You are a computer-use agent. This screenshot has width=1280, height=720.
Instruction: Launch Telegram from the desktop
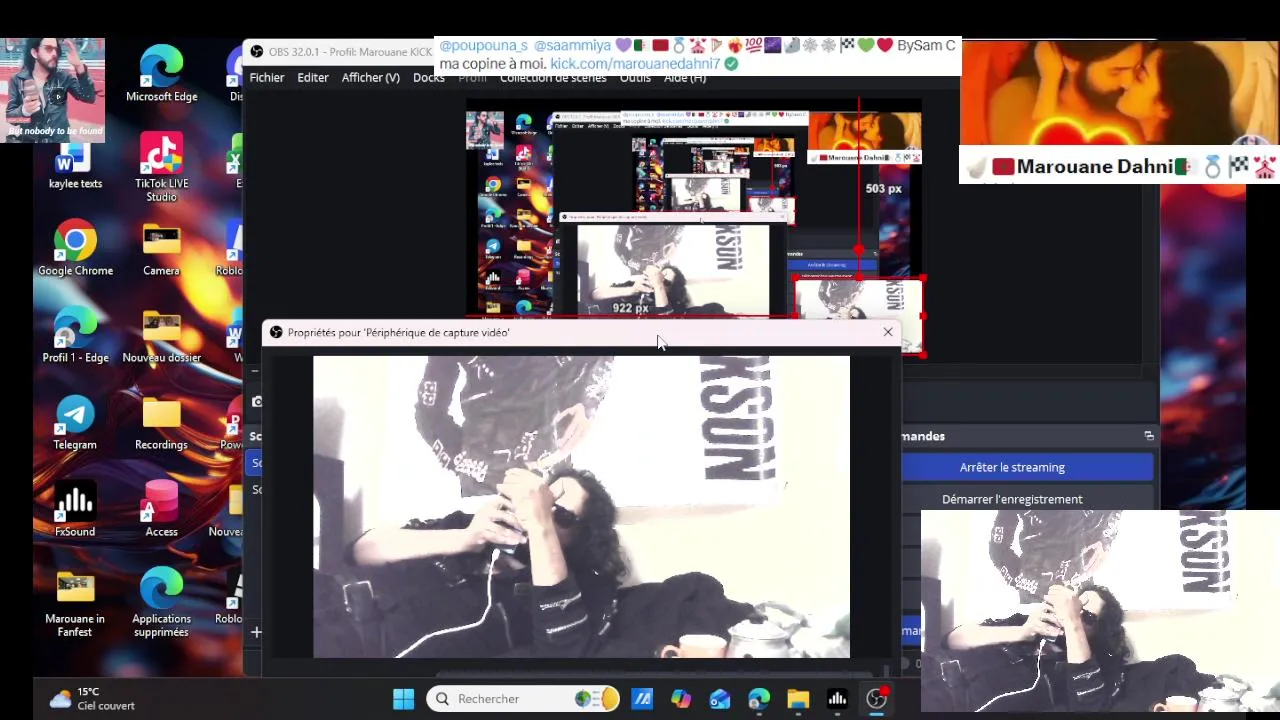[75, 422]
